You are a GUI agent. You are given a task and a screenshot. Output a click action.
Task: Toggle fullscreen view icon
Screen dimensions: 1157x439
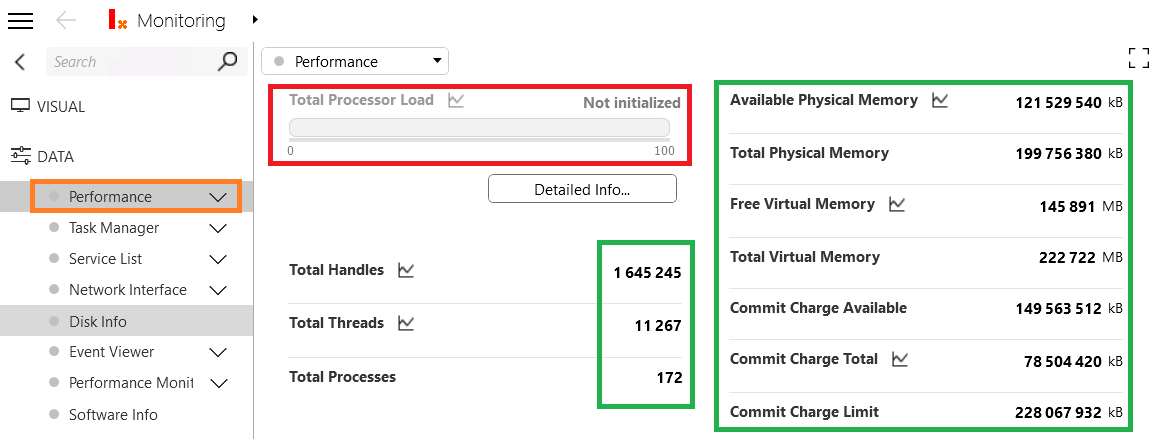[1138, 58]
